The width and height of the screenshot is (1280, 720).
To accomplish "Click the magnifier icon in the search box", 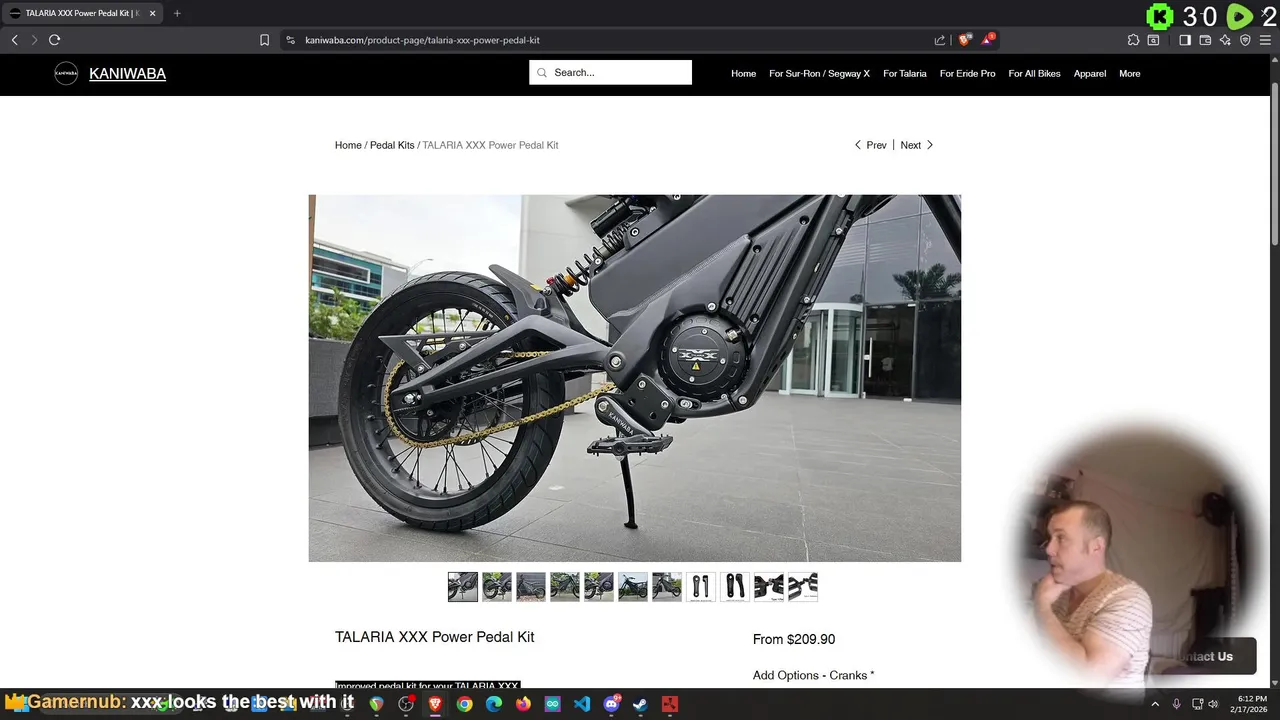I will click(542, 72).
